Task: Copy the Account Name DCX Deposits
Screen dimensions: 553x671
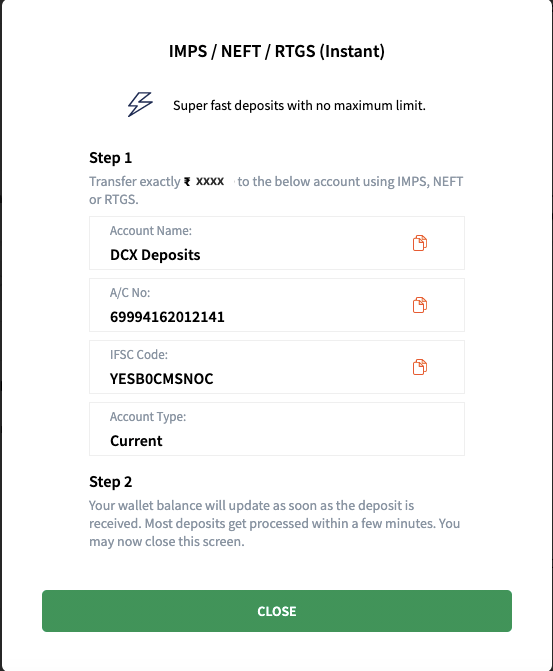Action: (x=419, y=243)
